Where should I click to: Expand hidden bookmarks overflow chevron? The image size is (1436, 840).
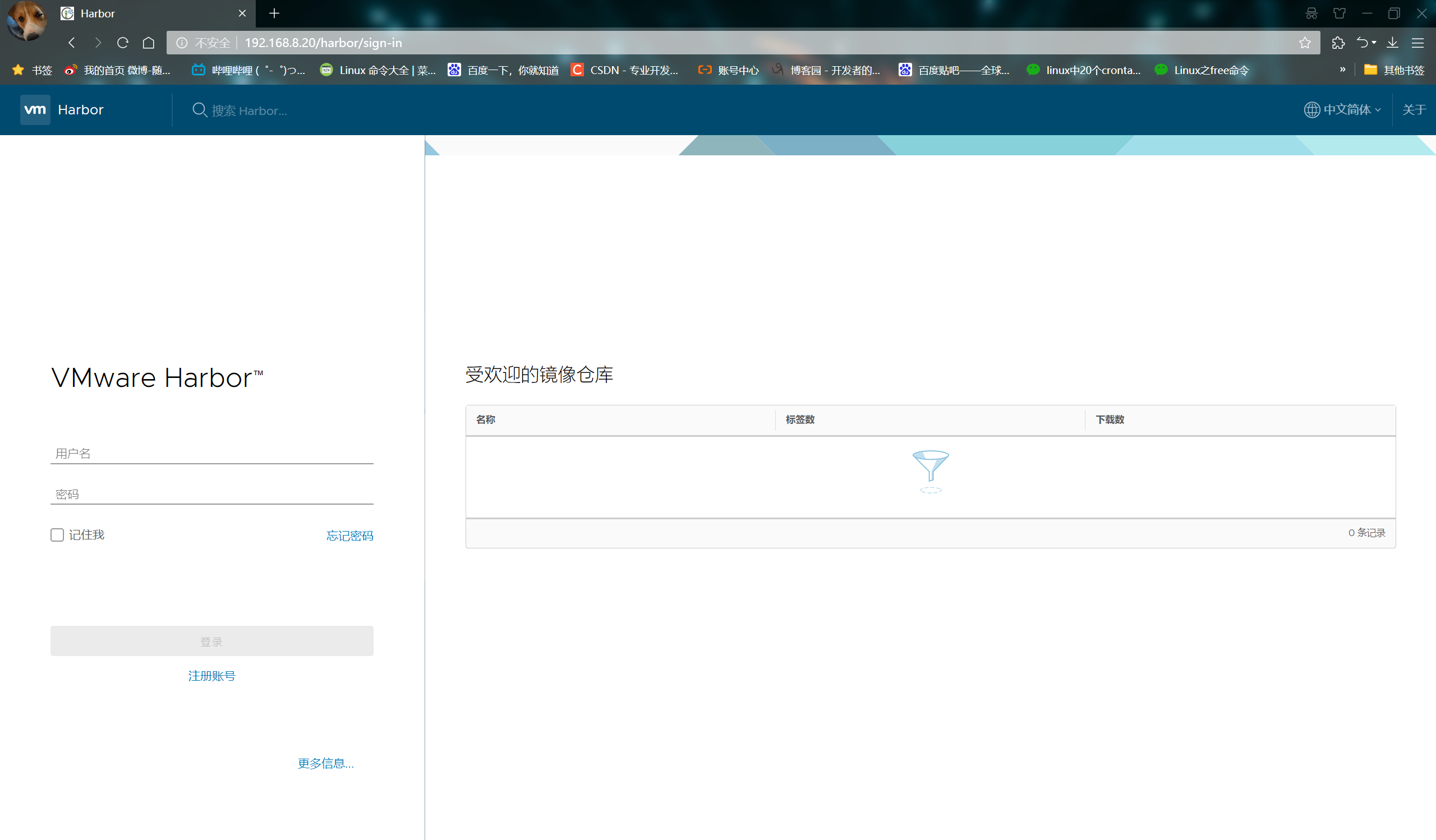point(1342,70)
